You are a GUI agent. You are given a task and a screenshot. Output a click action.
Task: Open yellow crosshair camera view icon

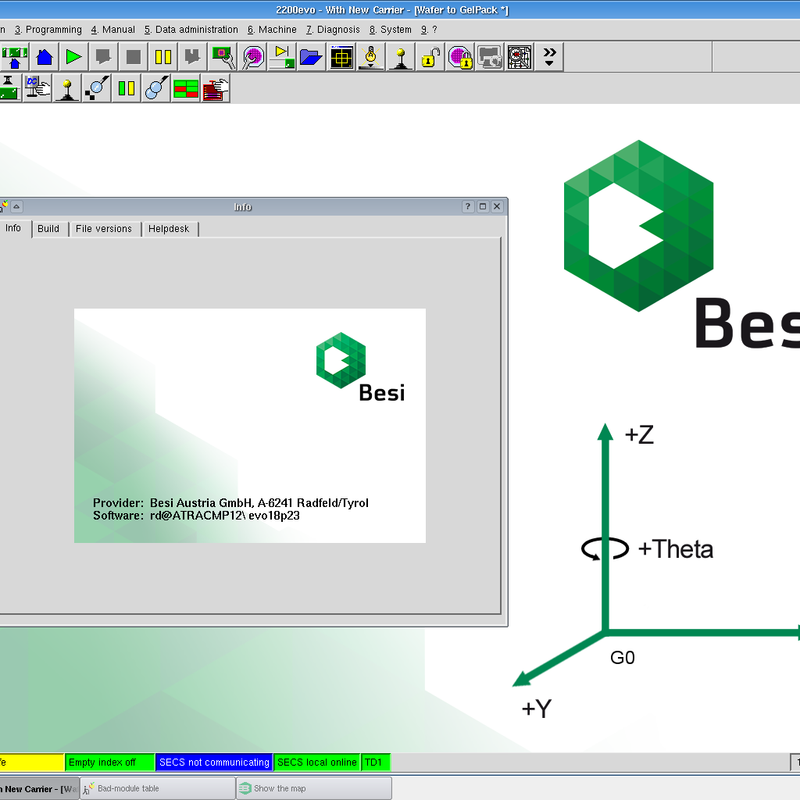[341, 57]
